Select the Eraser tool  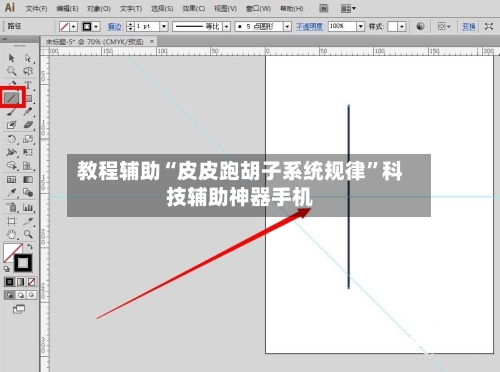[28, 125]
